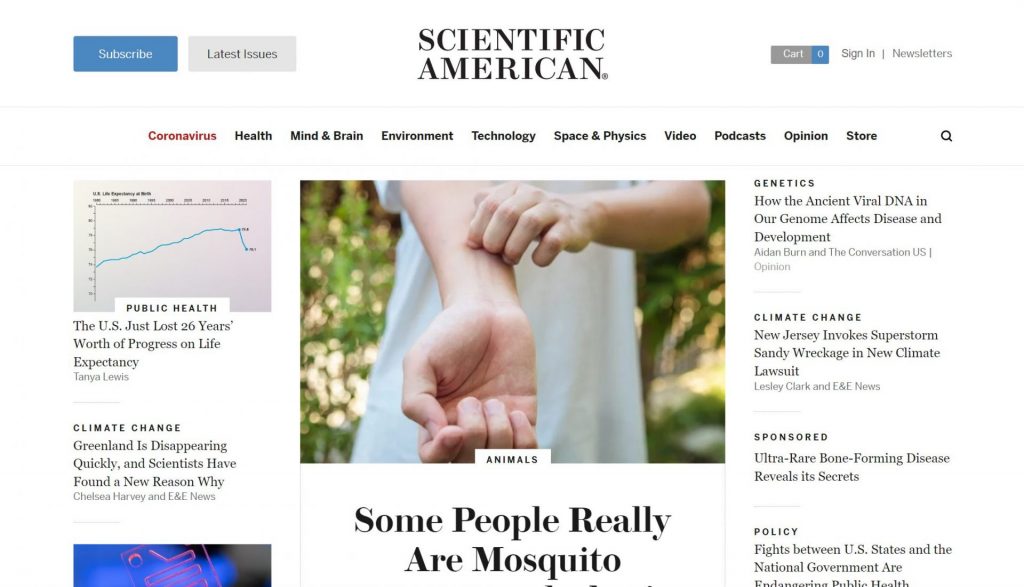Open the Cart with 0 items
Image resolution: width=1024 pixels, height=587 pixels.
pos(799,54)
